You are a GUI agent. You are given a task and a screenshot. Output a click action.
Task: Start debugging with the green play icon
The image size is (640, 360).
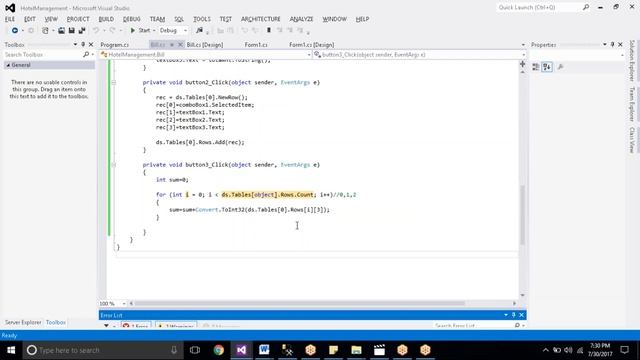[133, 31]
